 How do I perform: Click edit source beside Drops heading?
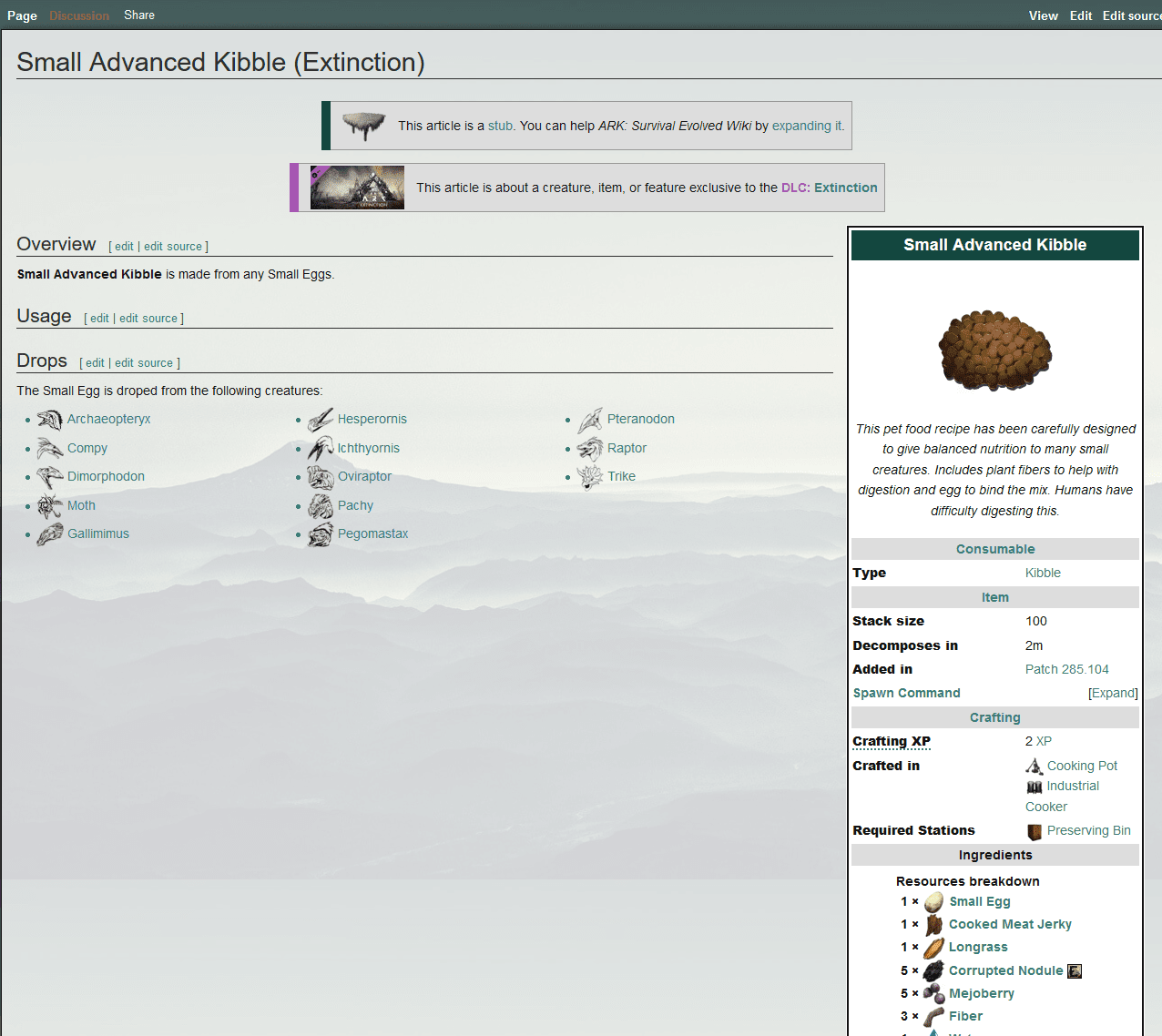[x=144, y=363]
